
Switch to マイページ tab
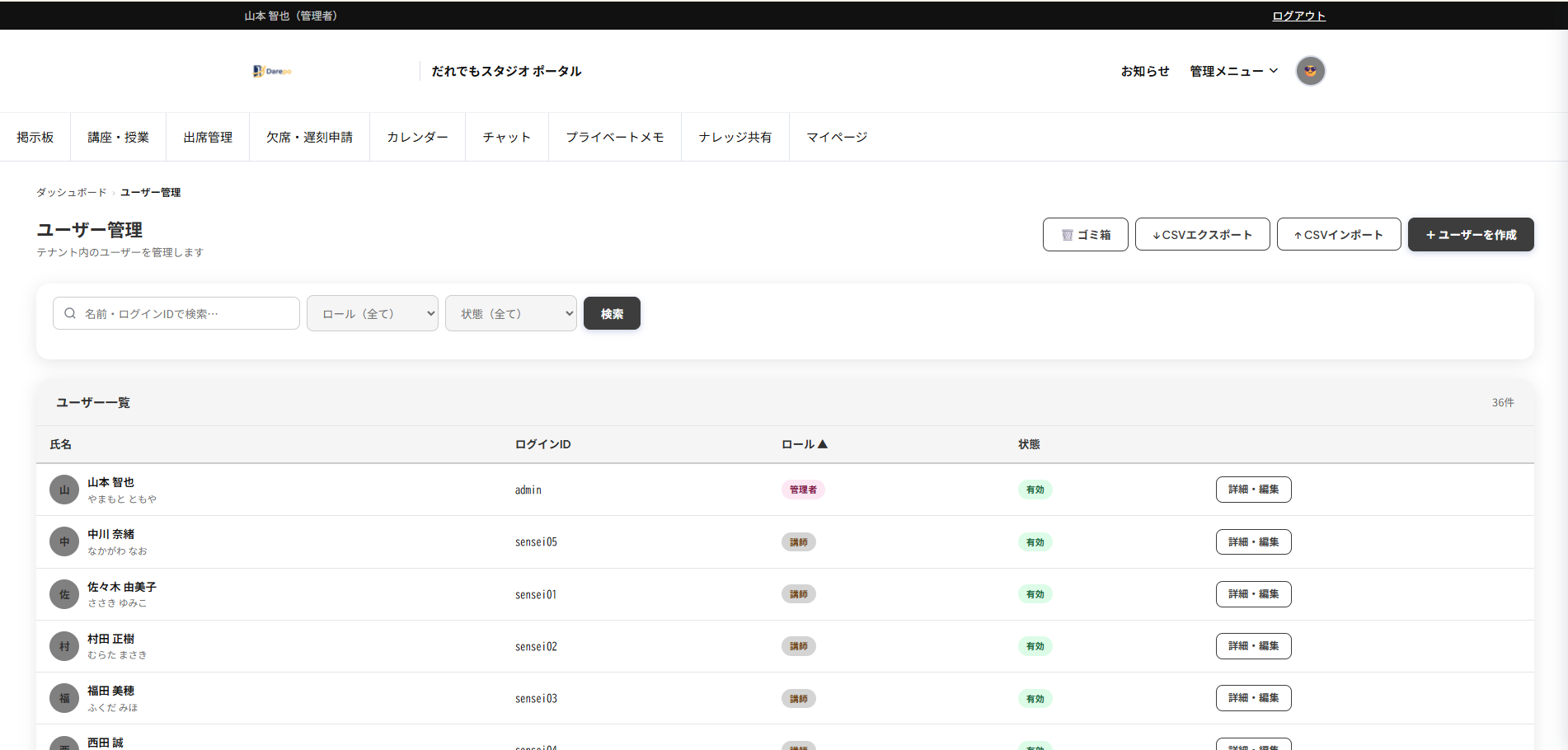click(x=837, y=137)
